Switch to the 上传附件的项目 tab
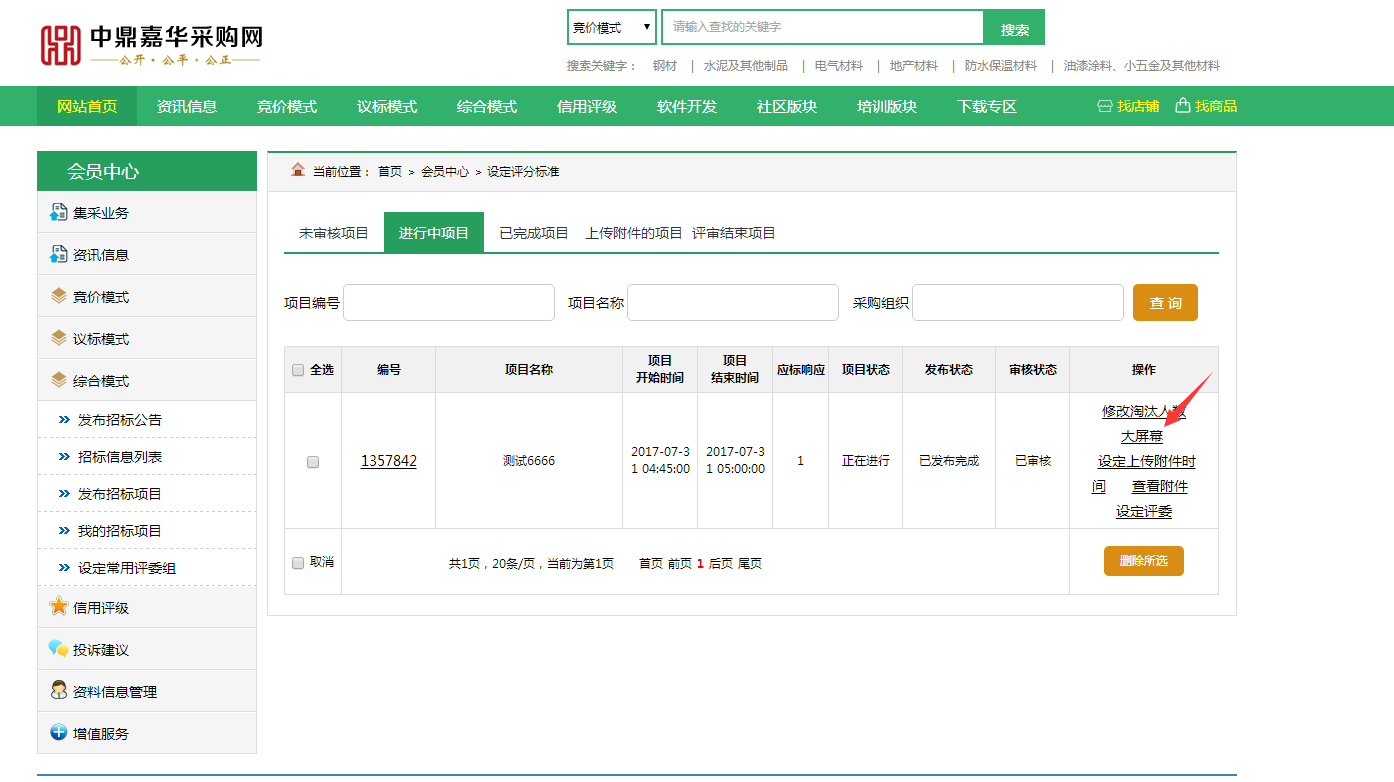1394x782 pixels. click(634, 233)
